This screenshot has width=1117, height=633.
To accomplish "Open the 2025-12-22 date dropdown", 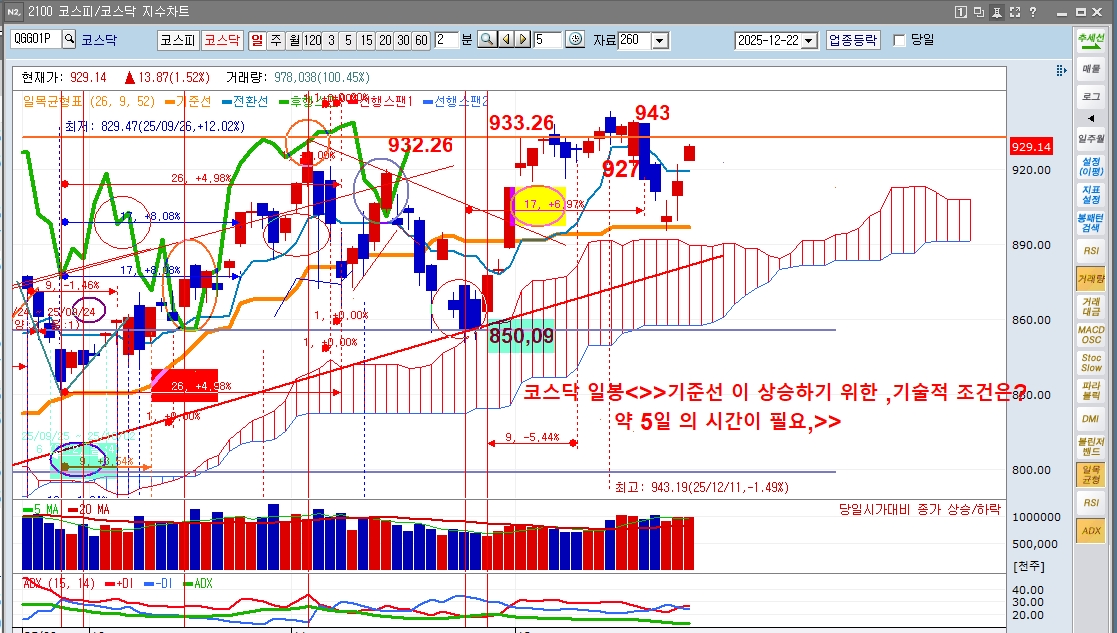I will click(x=809, y=41).
